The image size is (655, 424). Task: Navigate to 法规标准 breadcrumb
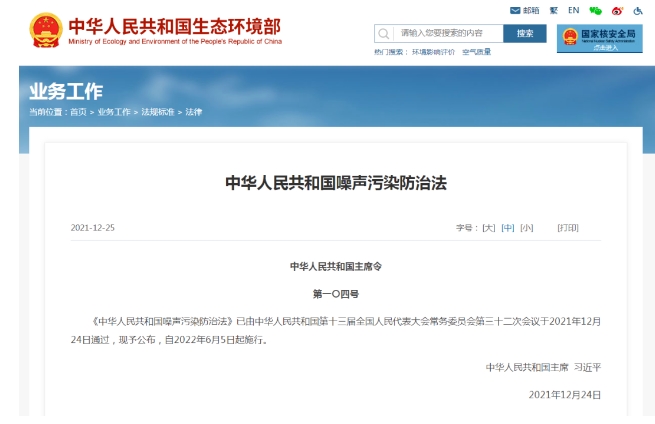pyautogui.click(x=157, y=112)
